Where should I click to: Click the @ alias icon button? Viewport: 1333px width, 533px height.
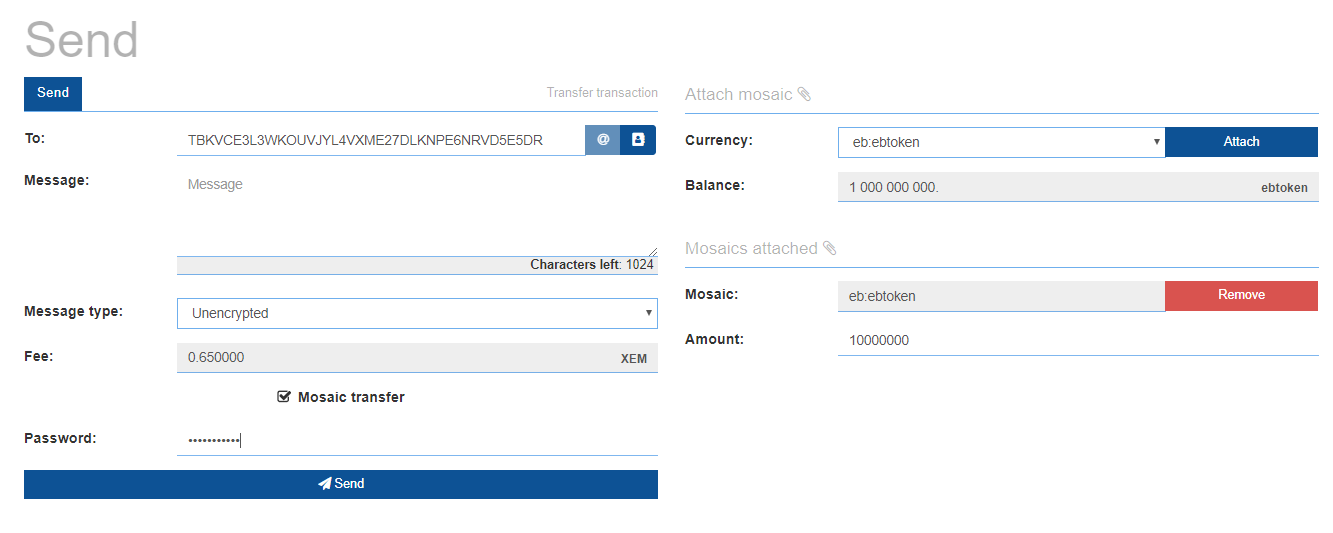(x=603, y=140)
